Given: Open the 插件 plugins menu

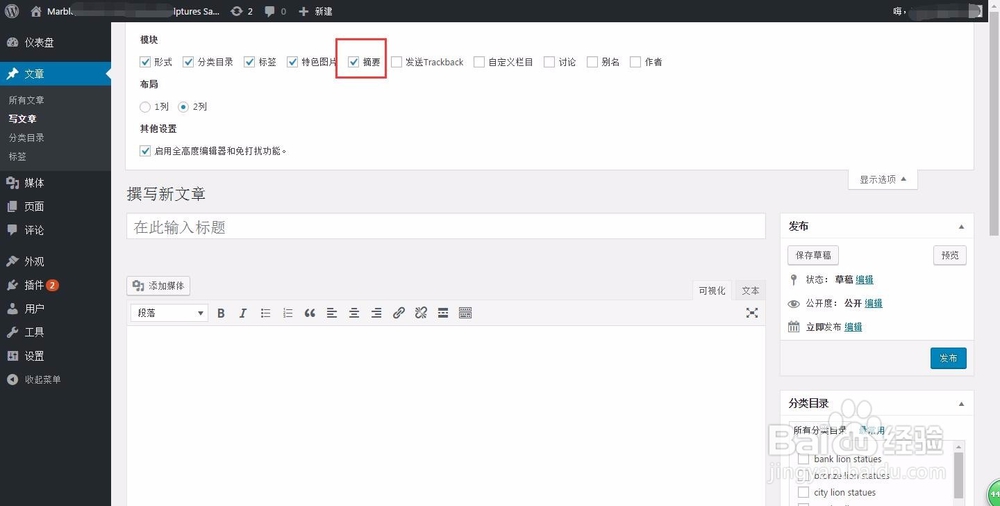Looking at the screenshot, I should 55,285.
